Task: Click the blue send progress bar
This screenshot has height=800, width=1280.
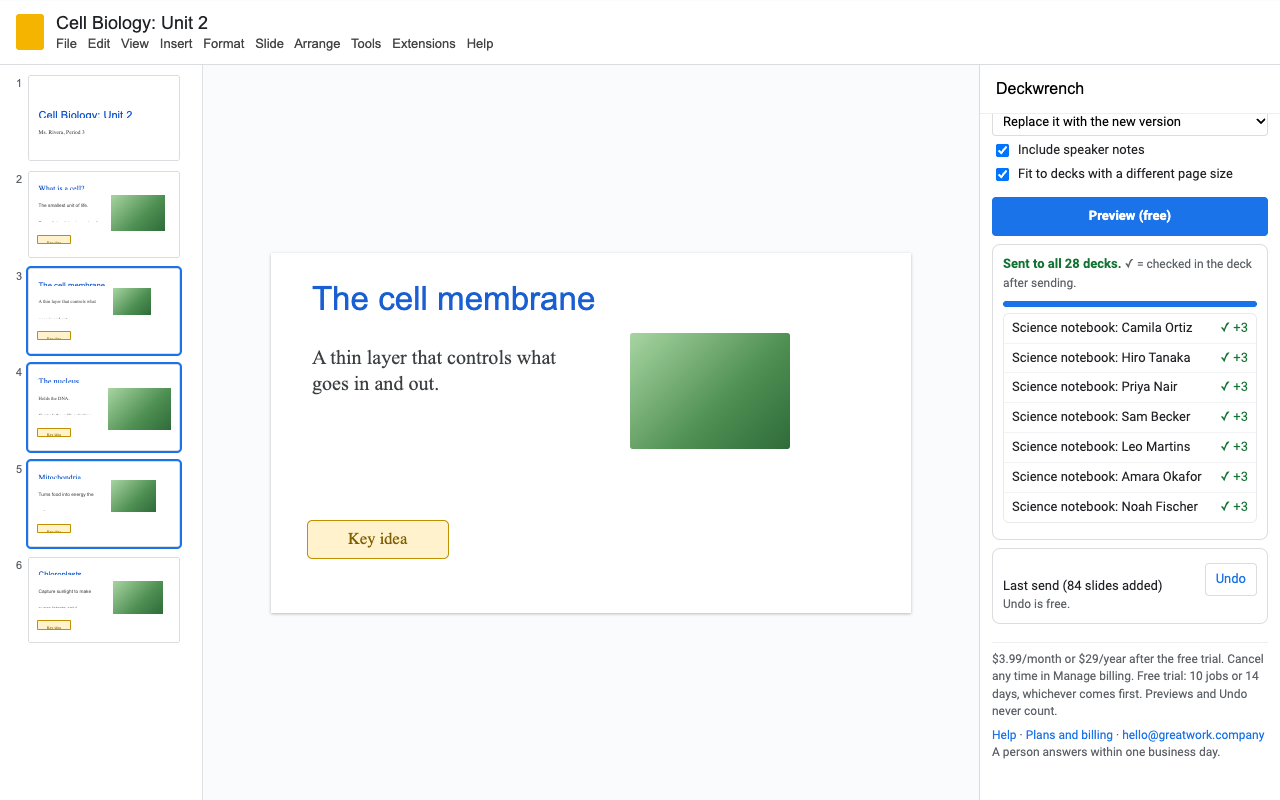Action: tap(1130, 304)
